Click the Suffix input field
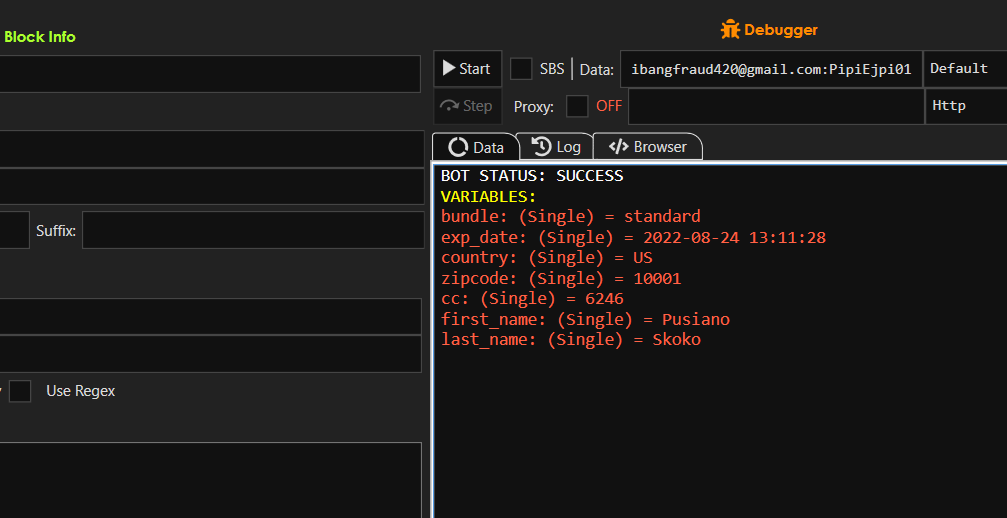The height and width of the screenshot is (518, 1007). (253, 230)
